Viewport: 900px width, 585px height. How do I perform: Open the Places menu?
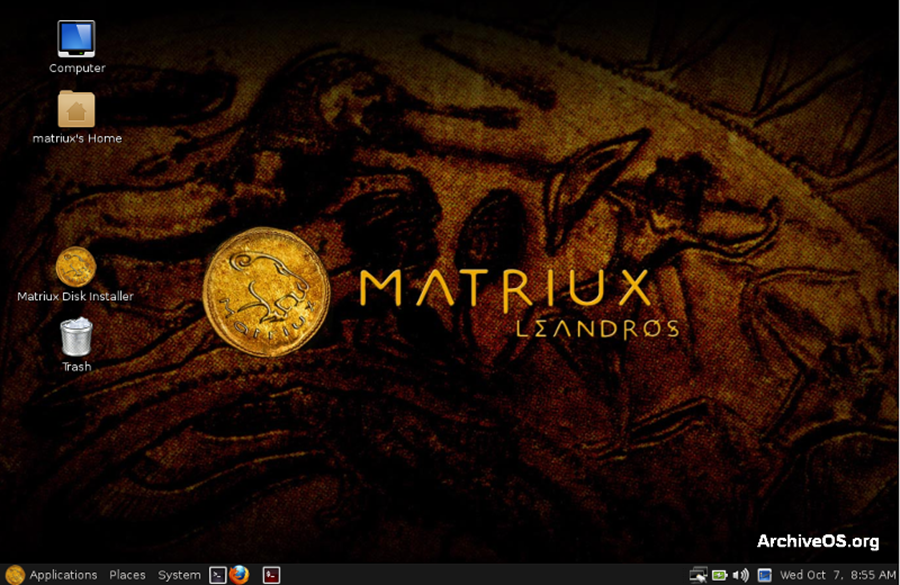coord(127,575)
